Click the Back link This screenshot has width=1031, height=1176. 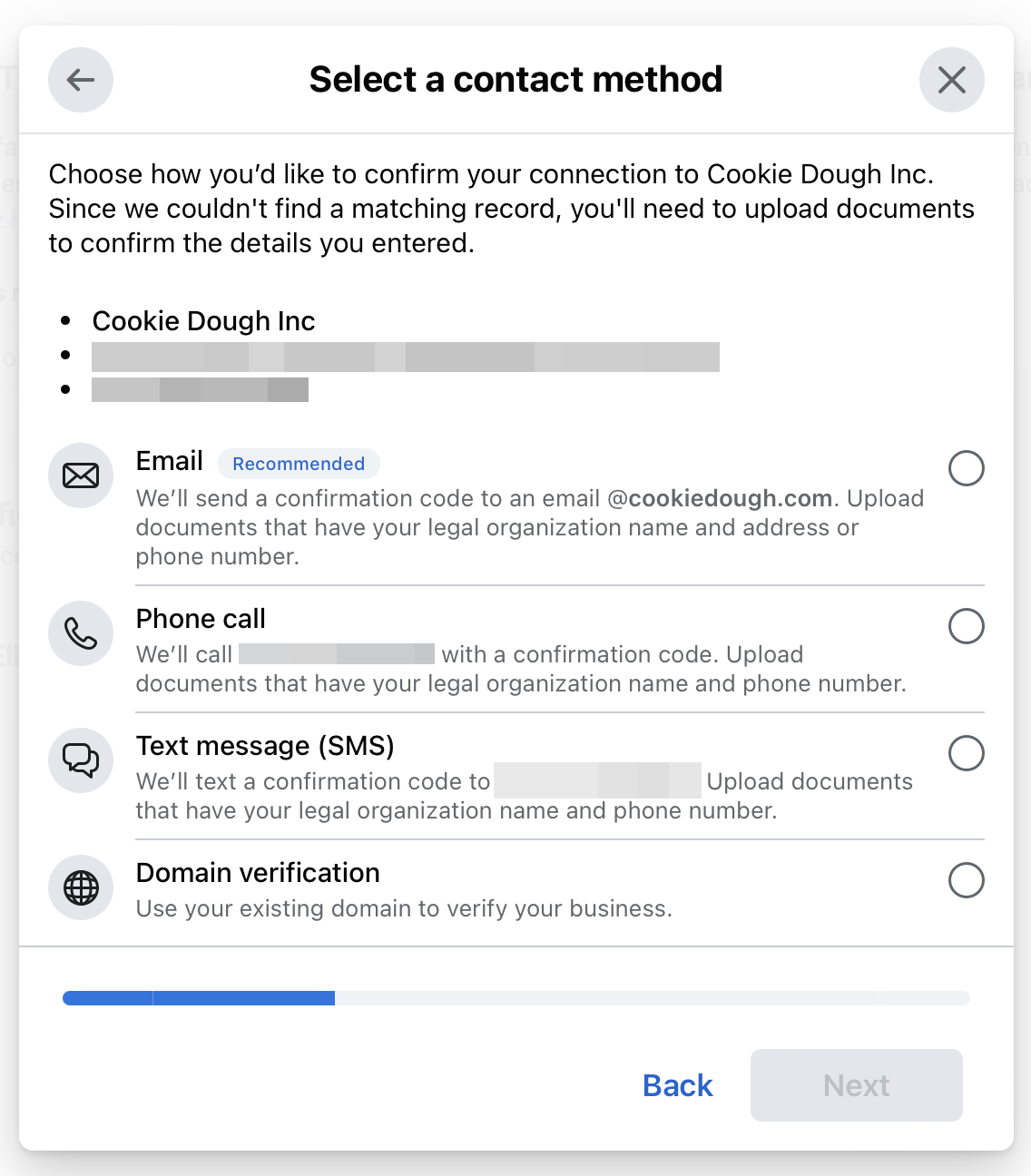coord(677,1085)
